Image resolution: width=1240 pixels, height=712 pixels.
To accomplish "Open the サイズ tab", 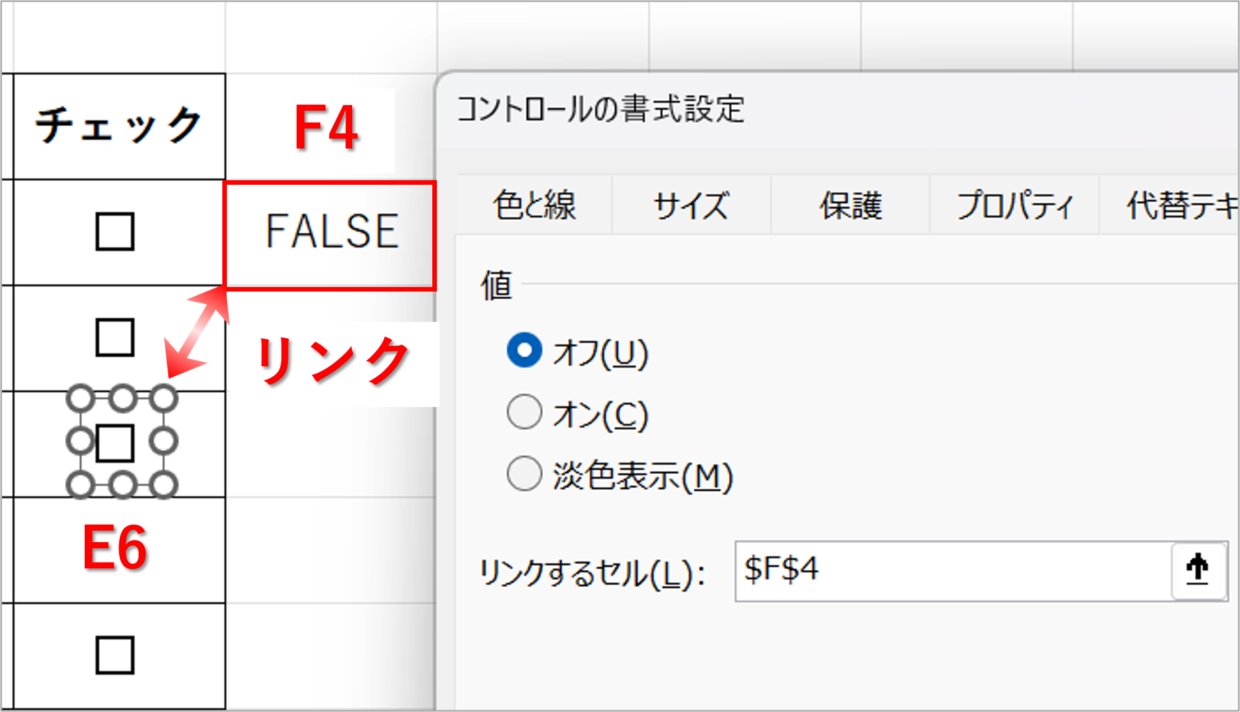I will point(691,206).
